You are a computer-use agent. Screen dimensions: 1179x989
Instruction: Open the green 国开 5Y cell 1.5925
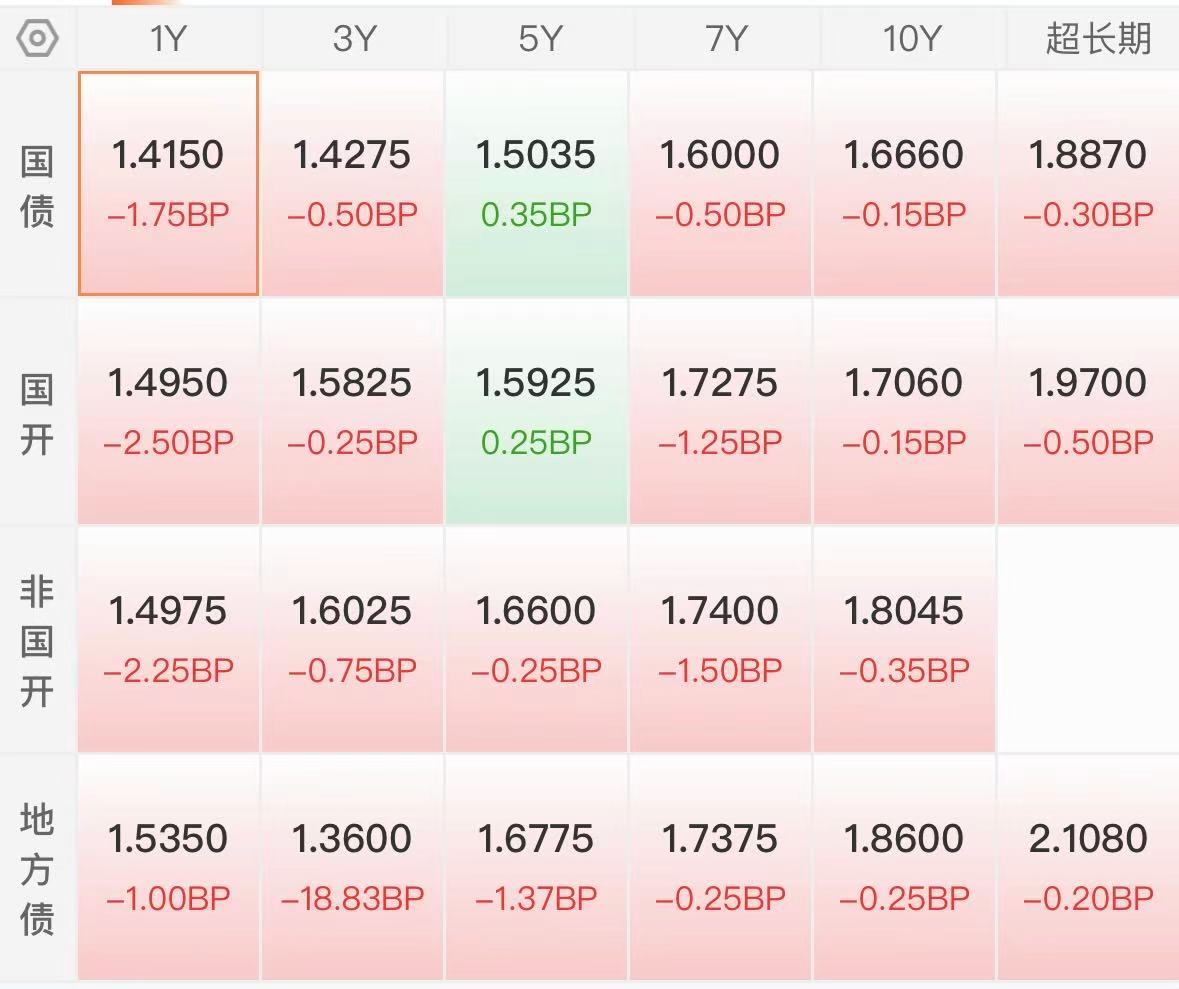(536, 411)
